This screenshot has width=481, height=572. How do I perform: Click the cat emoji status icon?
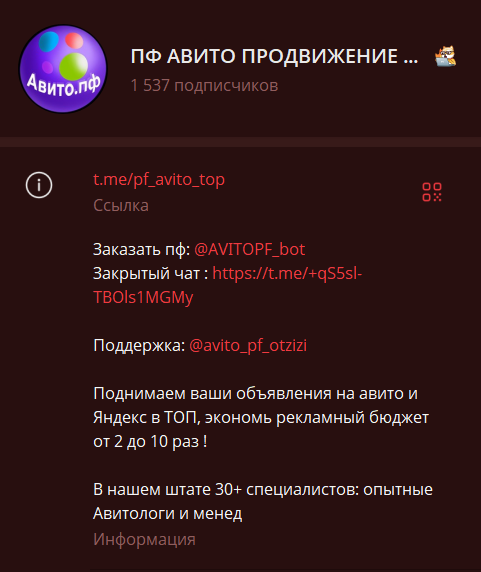click(x=445, y=56)
